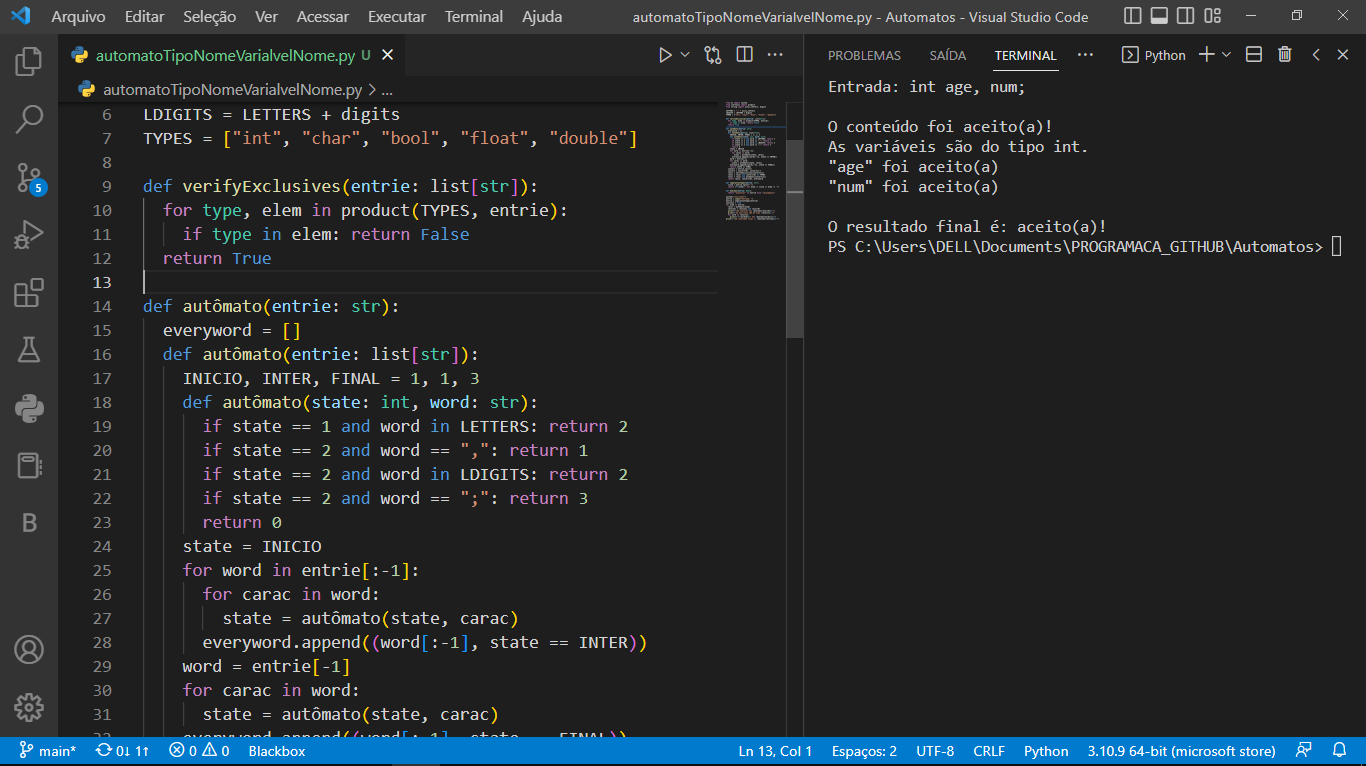Run the Python file with the play button

coord(663,55)
